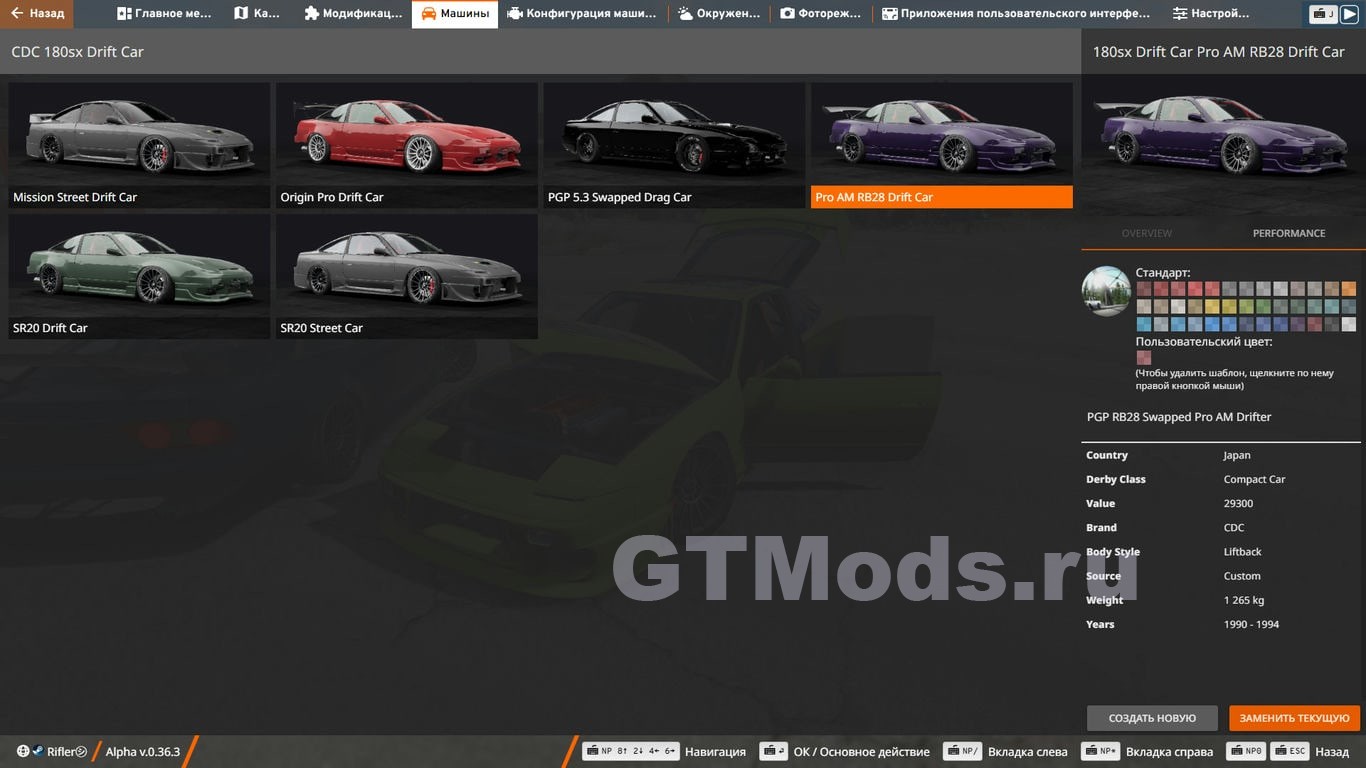Click the 180sx Drift Car Pro AM RB28 title
Screen dimensions: 1366x768
point(1218,52)
